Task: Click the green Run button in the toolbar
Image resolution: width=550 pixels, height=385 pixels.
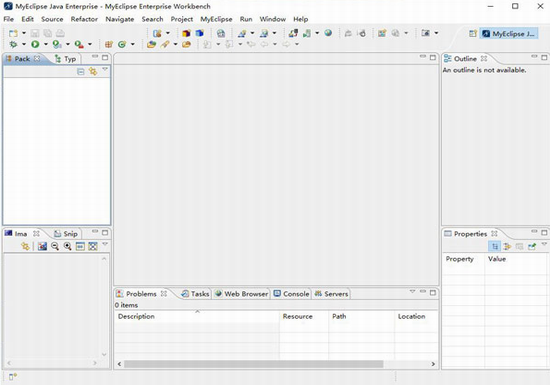Action: click(35, 44)
